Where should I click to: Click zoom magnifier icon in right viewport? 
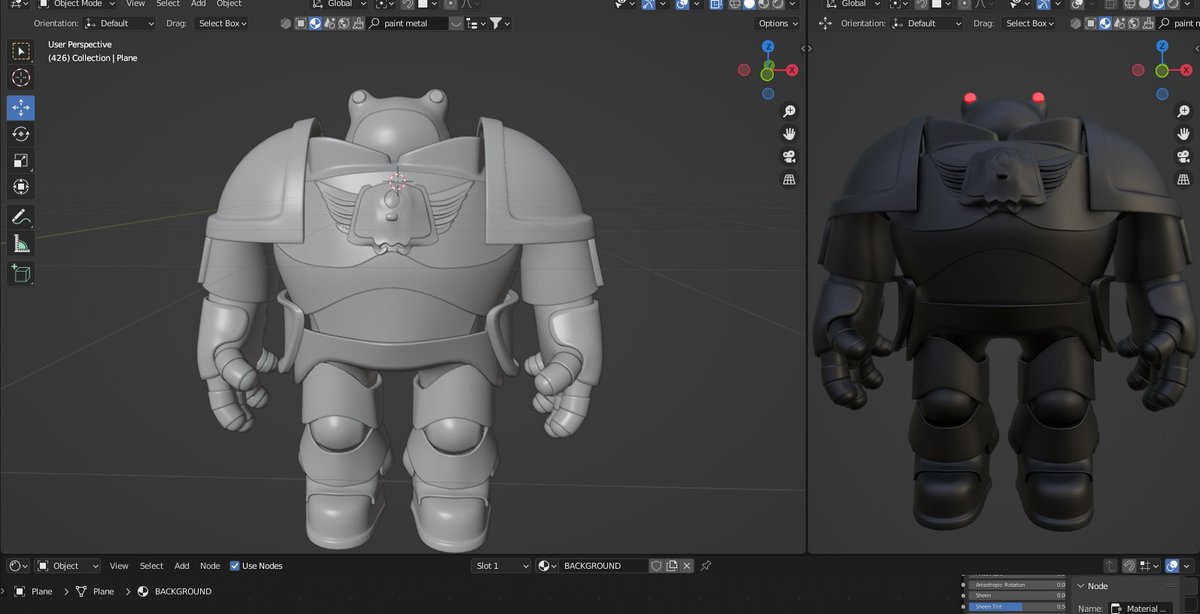click(1183, 111)
